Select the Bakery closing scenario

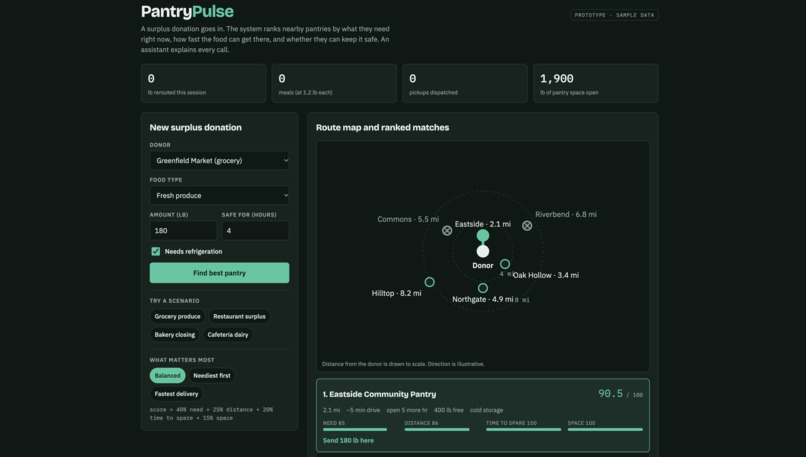click(x=175, y=335)
